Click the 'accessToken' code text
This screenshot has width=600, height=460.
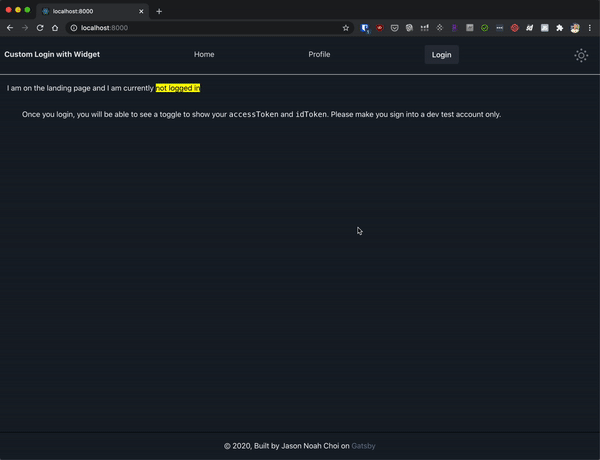(x=253, y=114)
